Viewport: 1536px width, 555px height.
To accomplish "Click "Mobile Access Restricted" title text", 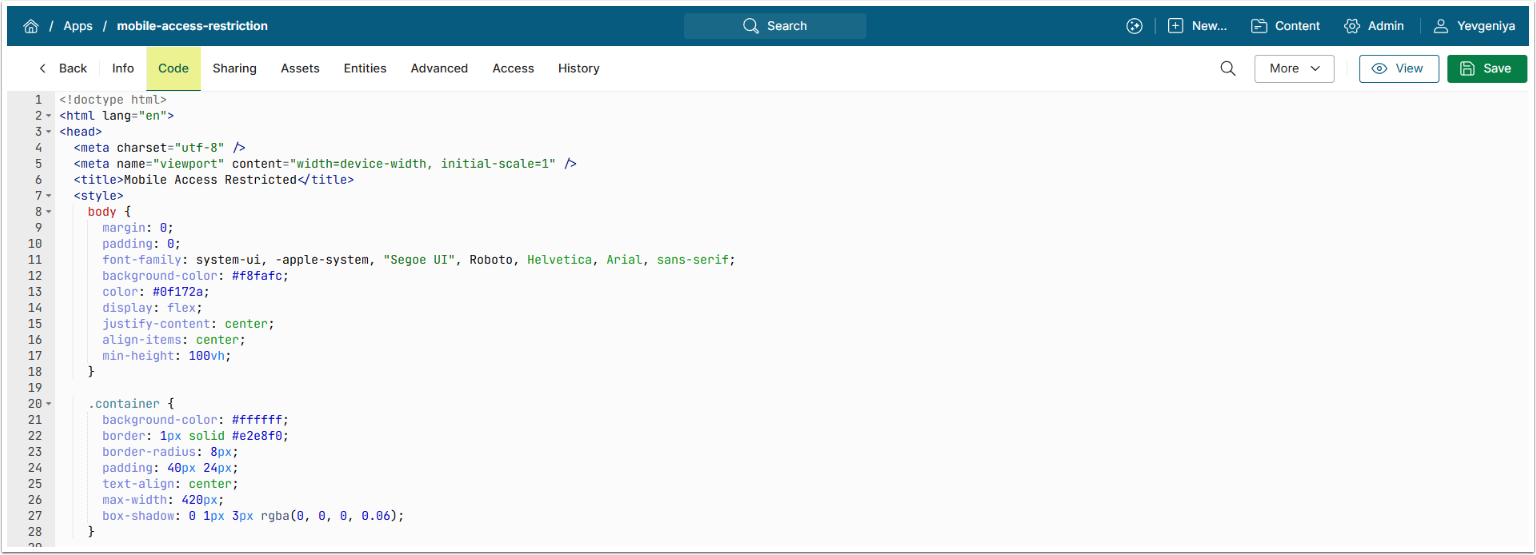I will coord(210,180).
